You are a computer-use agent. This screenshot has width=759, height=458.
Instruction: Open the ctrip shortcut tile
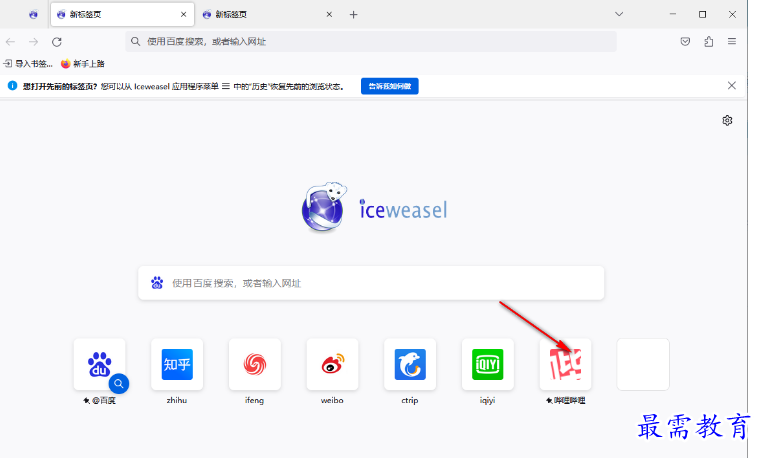point(410,365)
